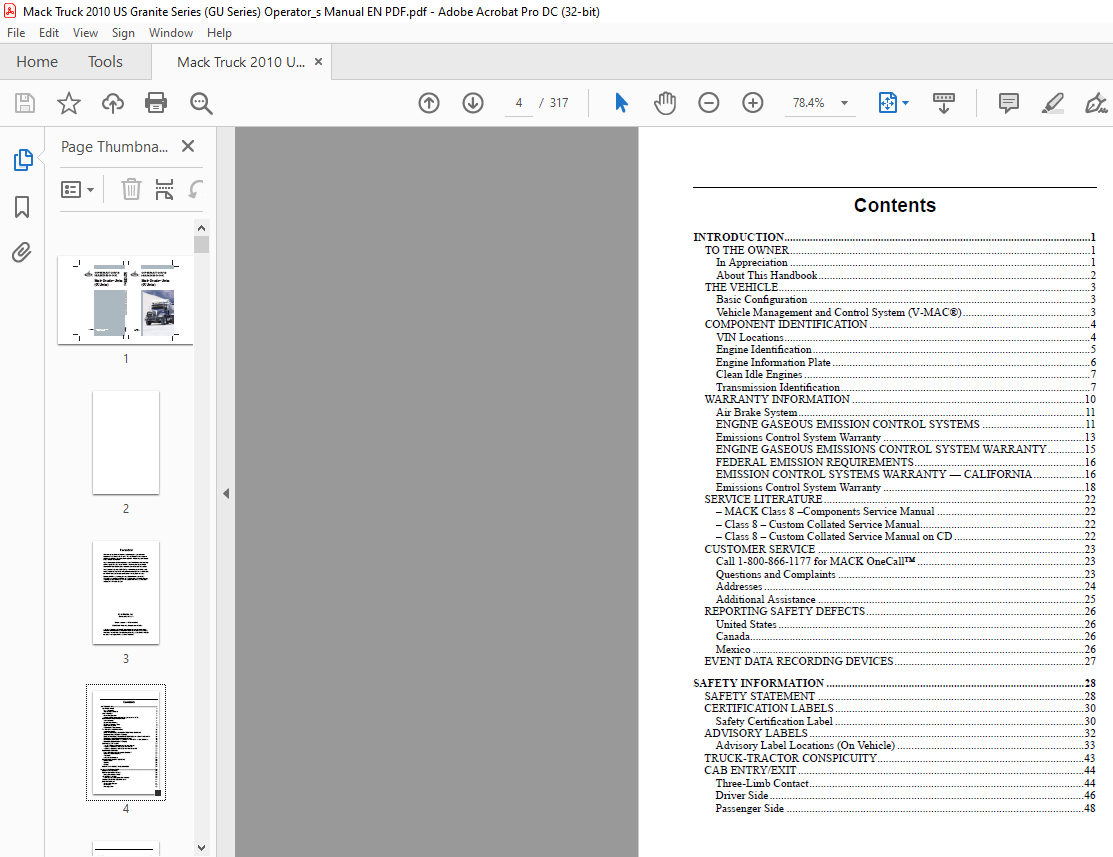Select page 4 contents thumbnail
This screenshot has height=857, width=1113.
(126, 743)
